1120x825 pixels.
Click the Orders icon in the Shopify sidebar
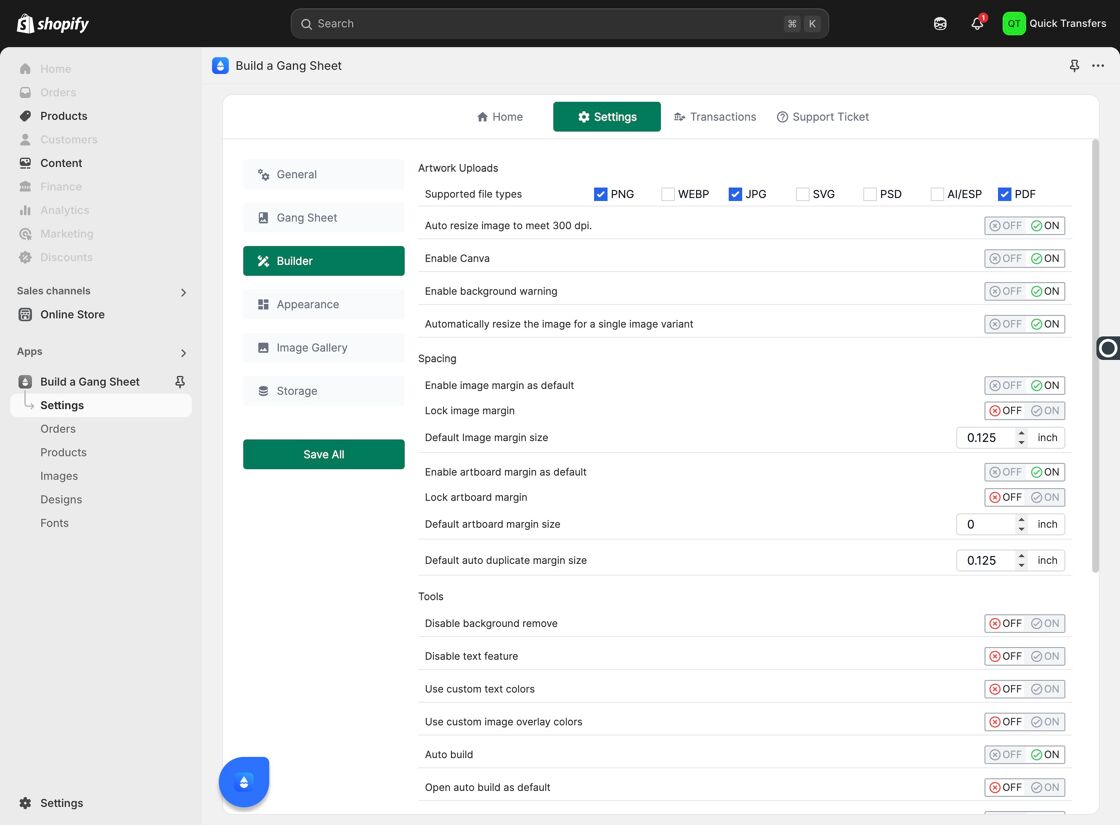pos(25,92)
